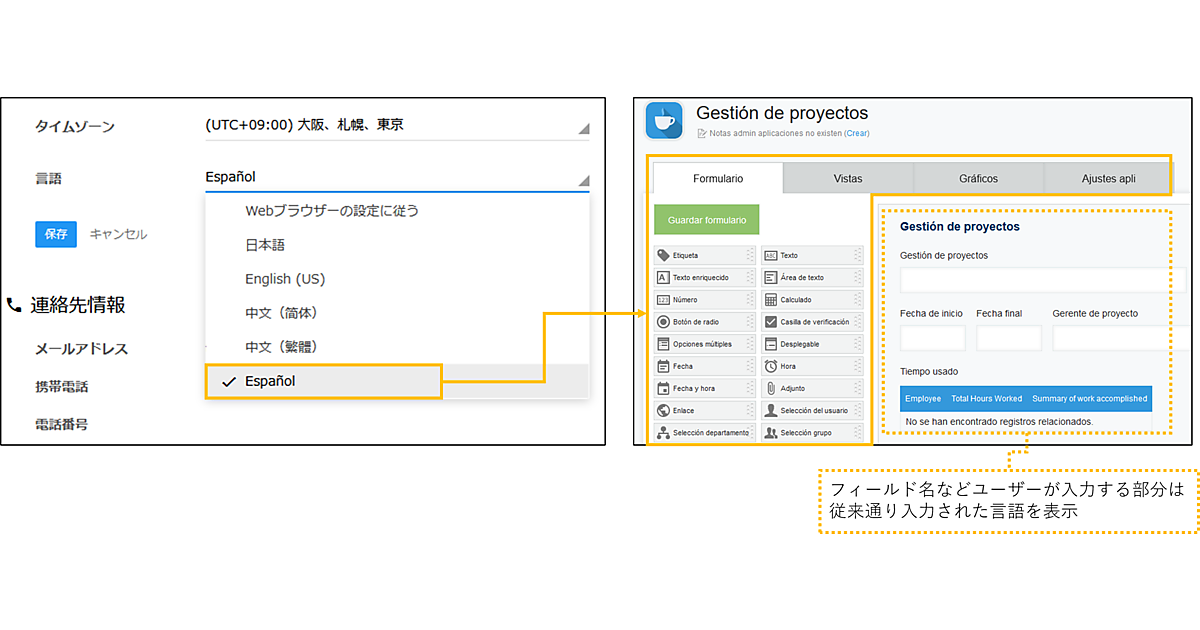Click the Calculado calculator icon
Screen dimensions: 1200x630
[771, 299]
